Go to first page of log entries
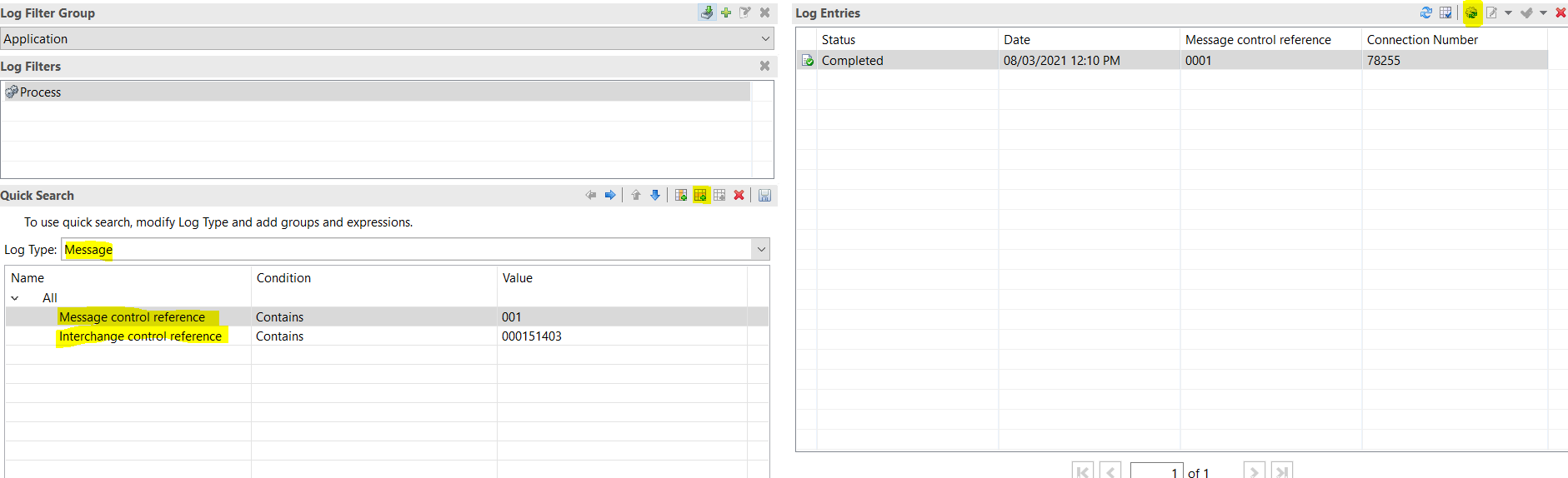 (x=1083, y=471)
